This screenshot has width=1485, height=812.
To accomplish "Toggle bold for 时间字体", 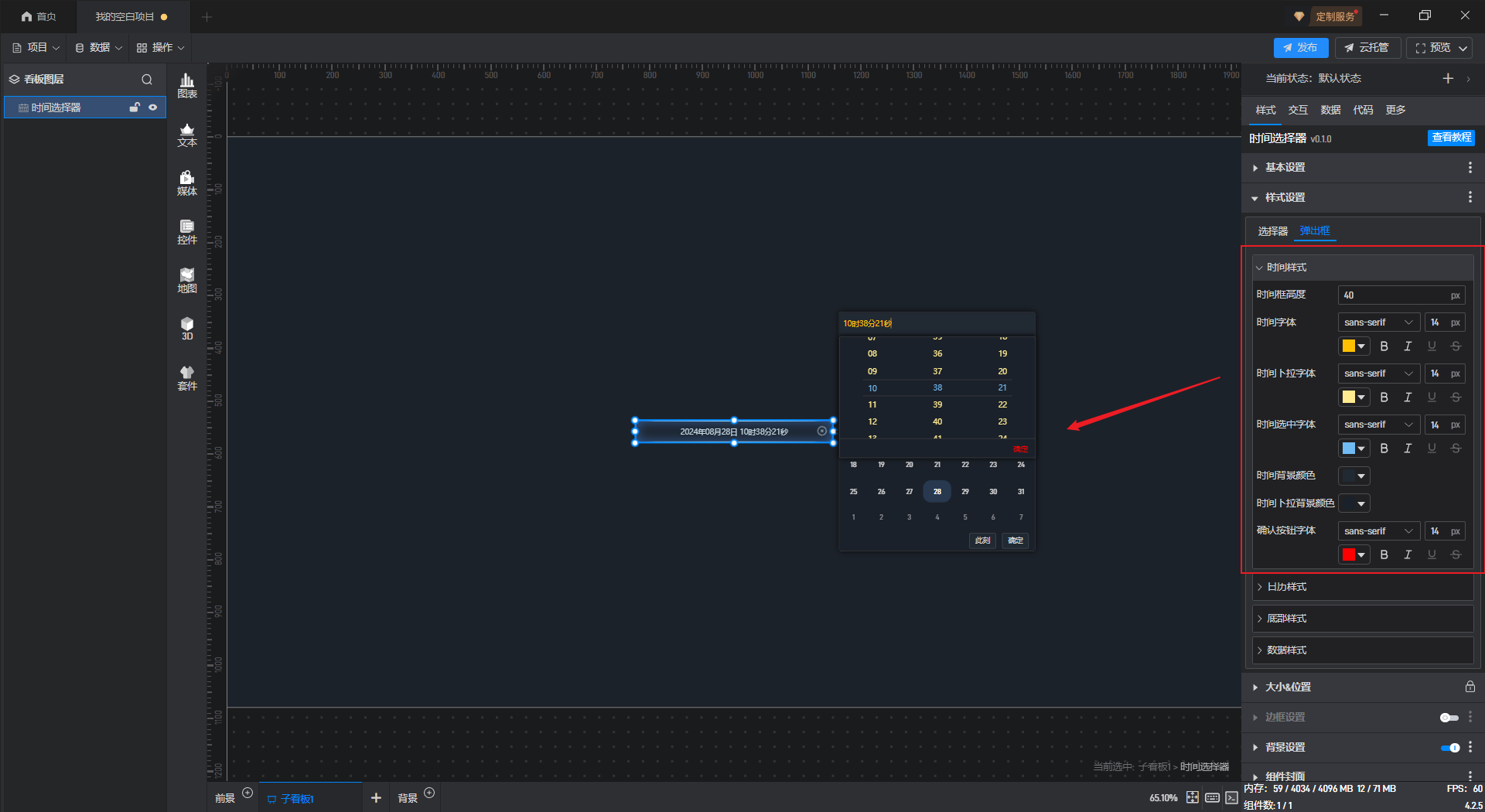I will click(1384, 346).
